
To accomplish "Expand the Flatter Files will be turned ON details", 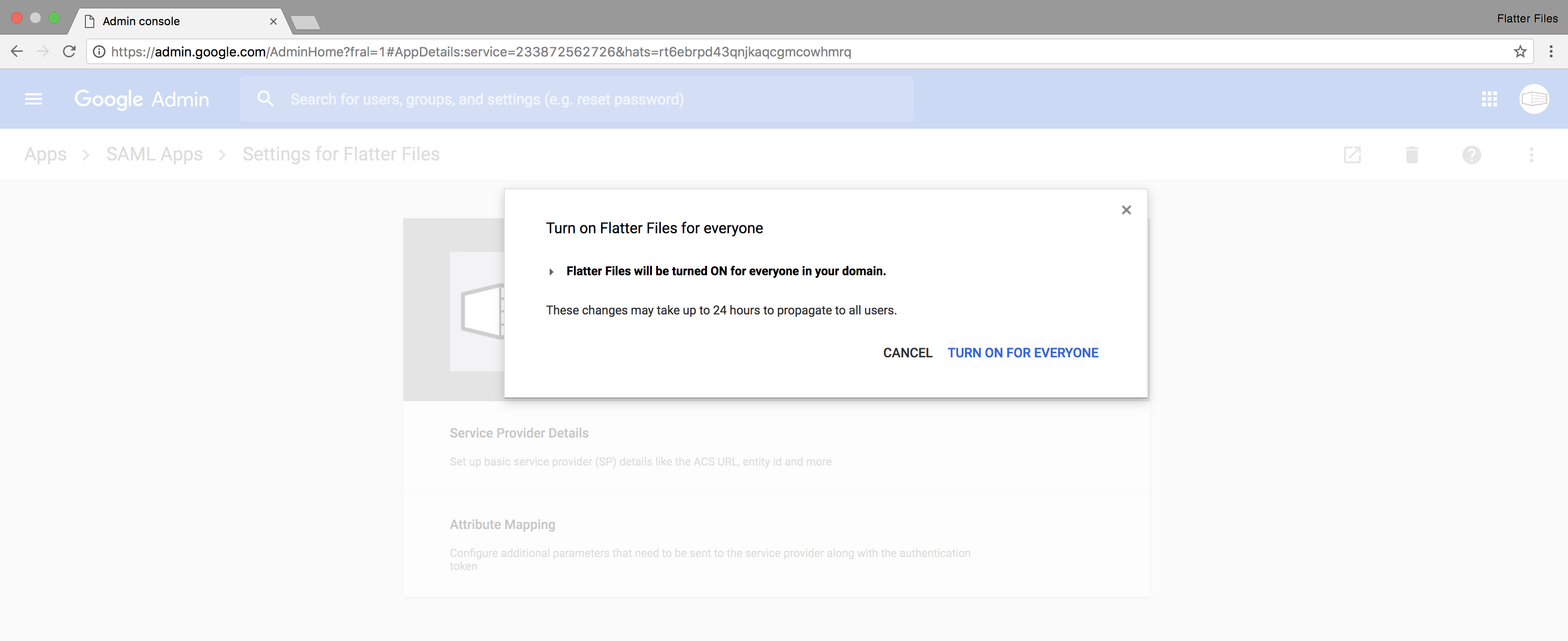I will point(551,272).
